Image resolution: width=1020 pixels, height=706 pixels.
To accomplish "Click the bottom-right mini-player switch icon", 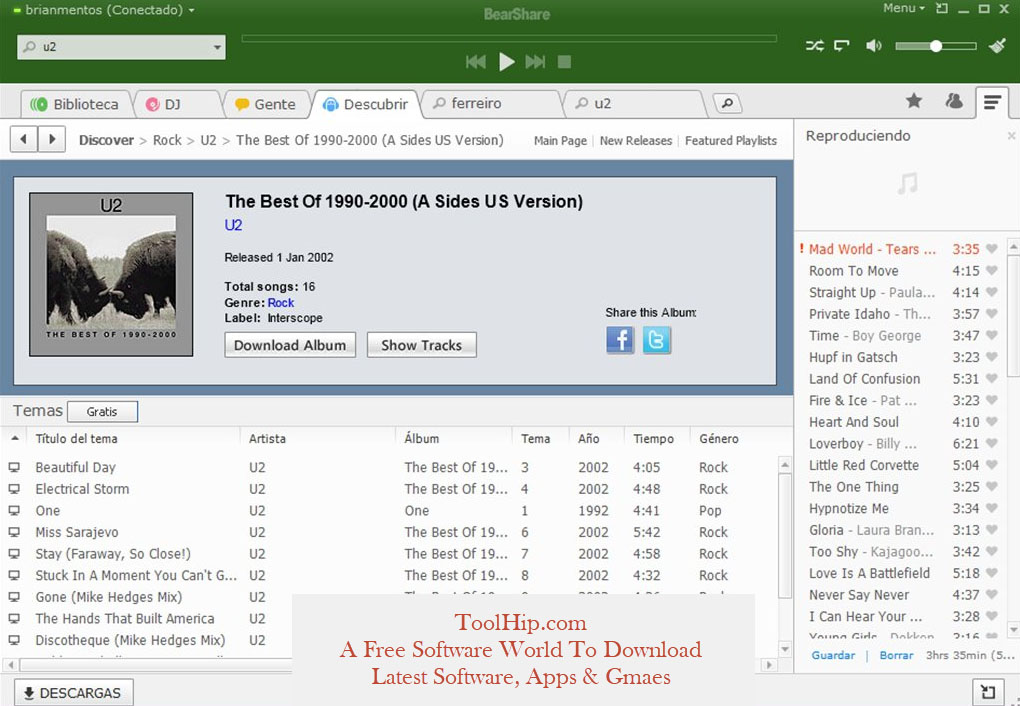I will click(987, 691).
